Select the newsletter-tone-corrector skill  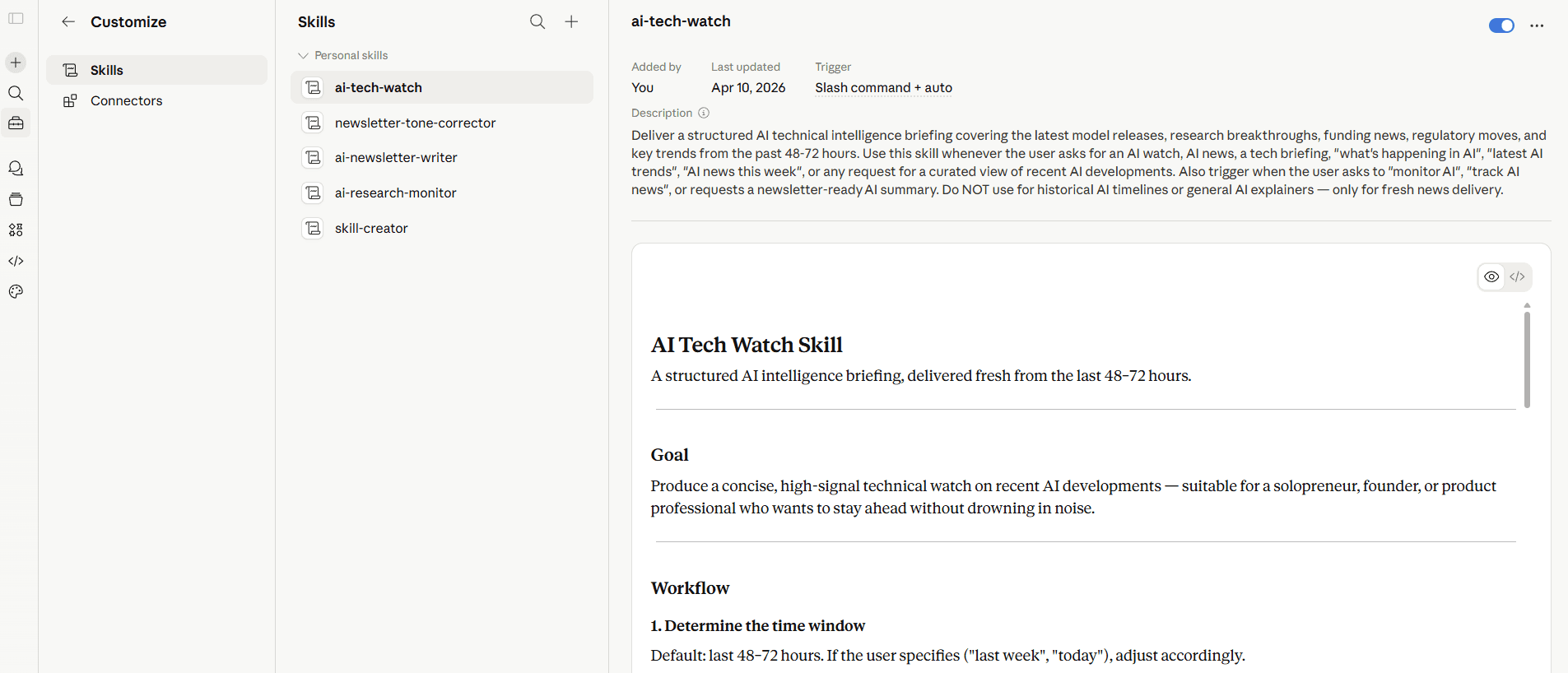point(415,123)
